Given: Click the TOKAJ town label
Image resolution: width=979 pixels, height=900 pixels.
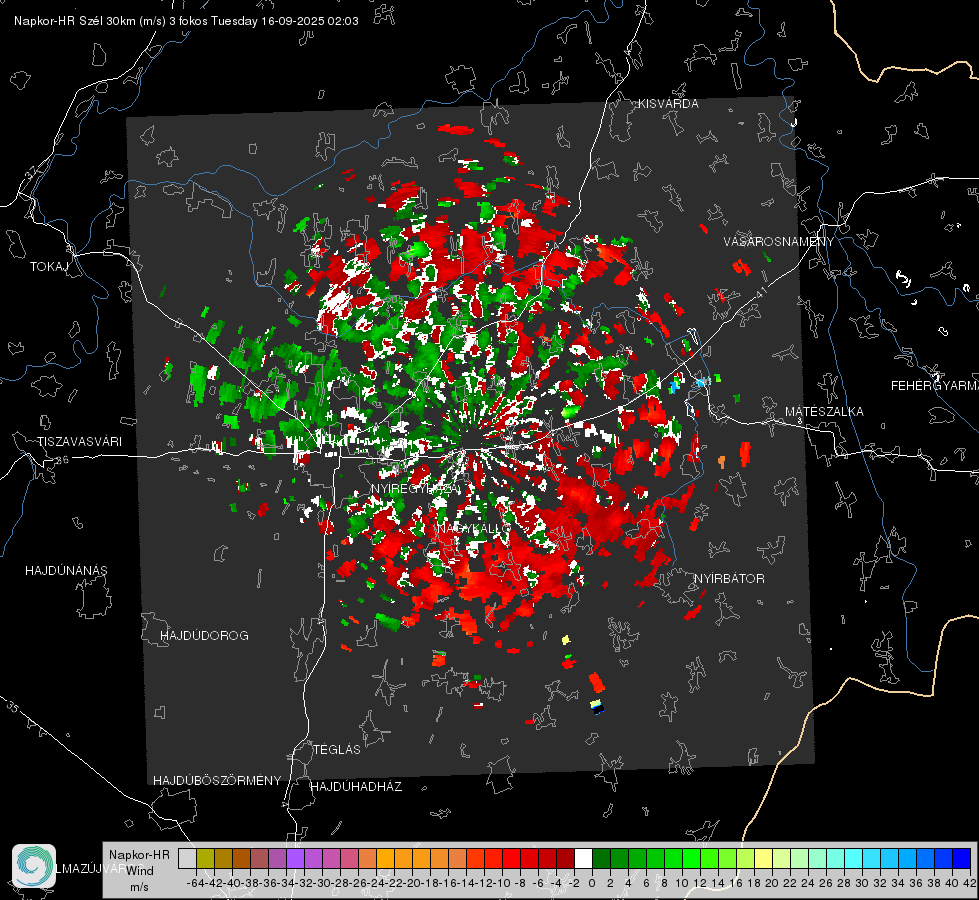Looking at the screenshot, I should 49,267.
